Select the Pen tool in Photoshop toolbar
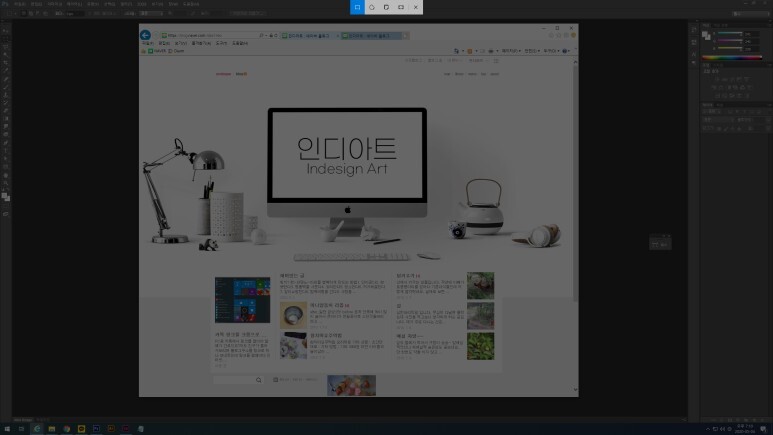This screenshot has width=773, height=435. tap(5, 143)
